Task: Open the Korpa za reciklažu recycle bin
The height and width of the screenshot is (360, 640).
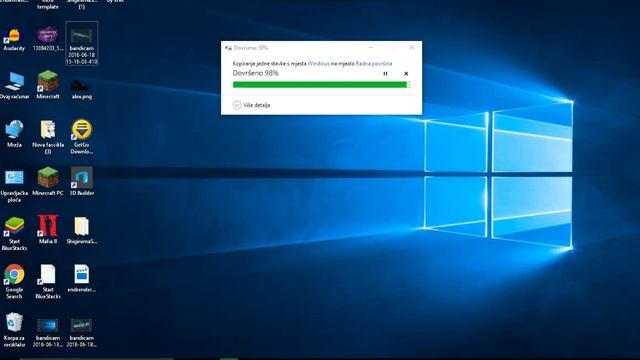Action: point(14,330)
